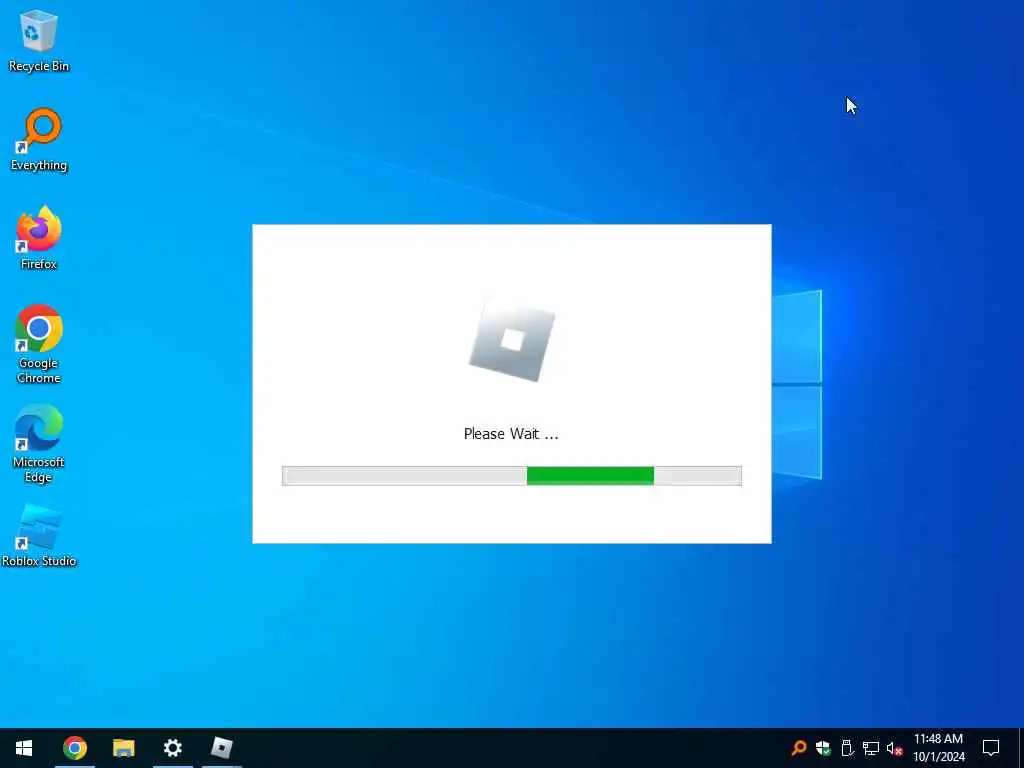The width and height of the screenshot is (1024, 768).
Task: Open the Windows Start menu
Action: pos(24,748)
